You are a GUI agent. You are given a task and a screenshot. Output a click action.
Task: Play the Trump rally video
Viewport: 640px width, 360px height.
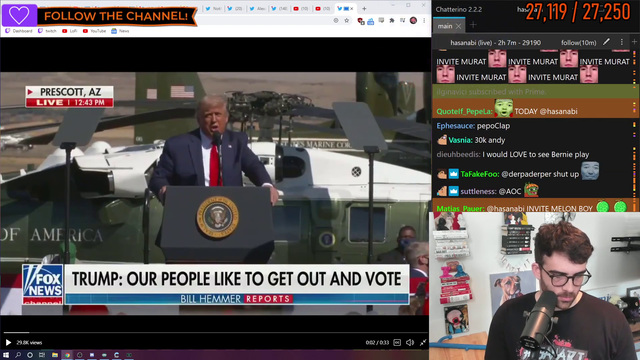8,342
